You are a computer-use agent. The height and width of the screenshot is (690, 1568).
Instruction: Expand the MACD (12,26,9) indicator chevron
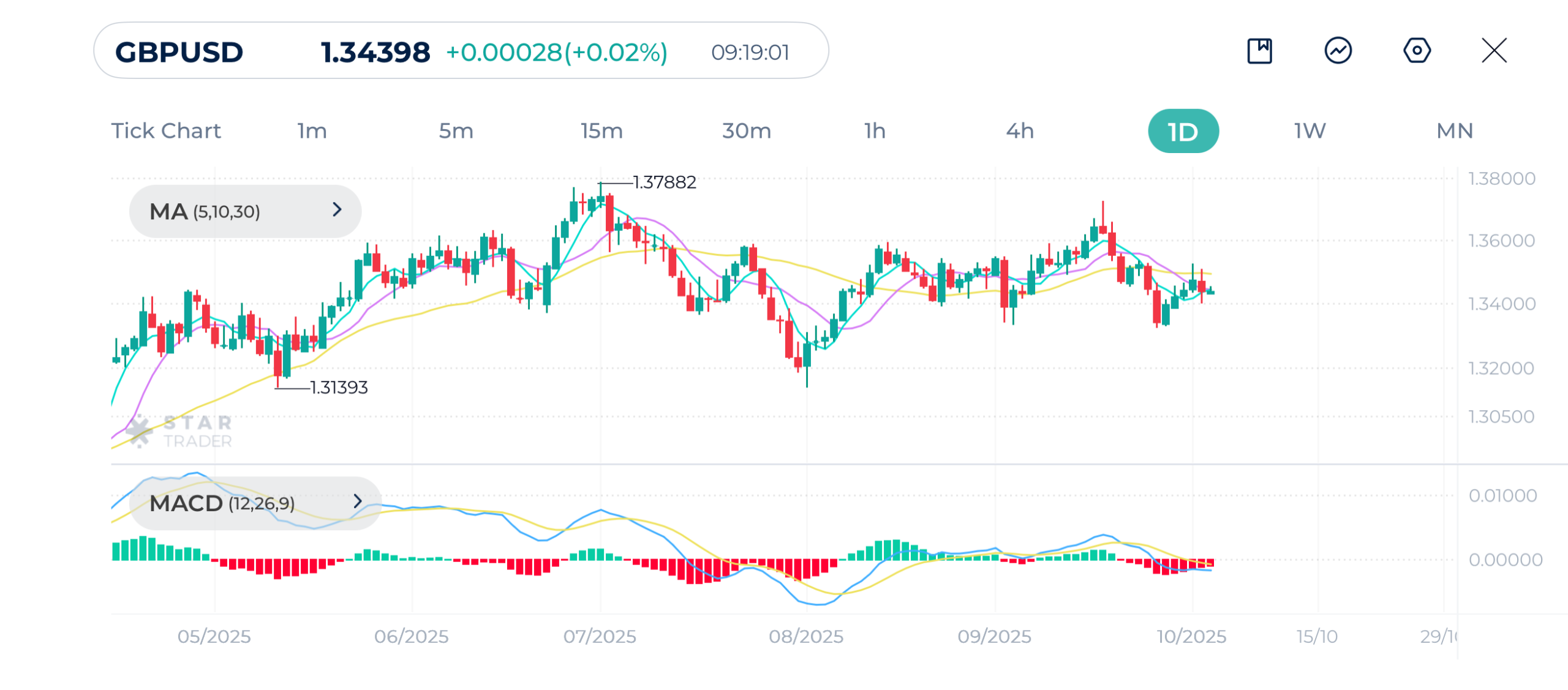tap(358, 502)
